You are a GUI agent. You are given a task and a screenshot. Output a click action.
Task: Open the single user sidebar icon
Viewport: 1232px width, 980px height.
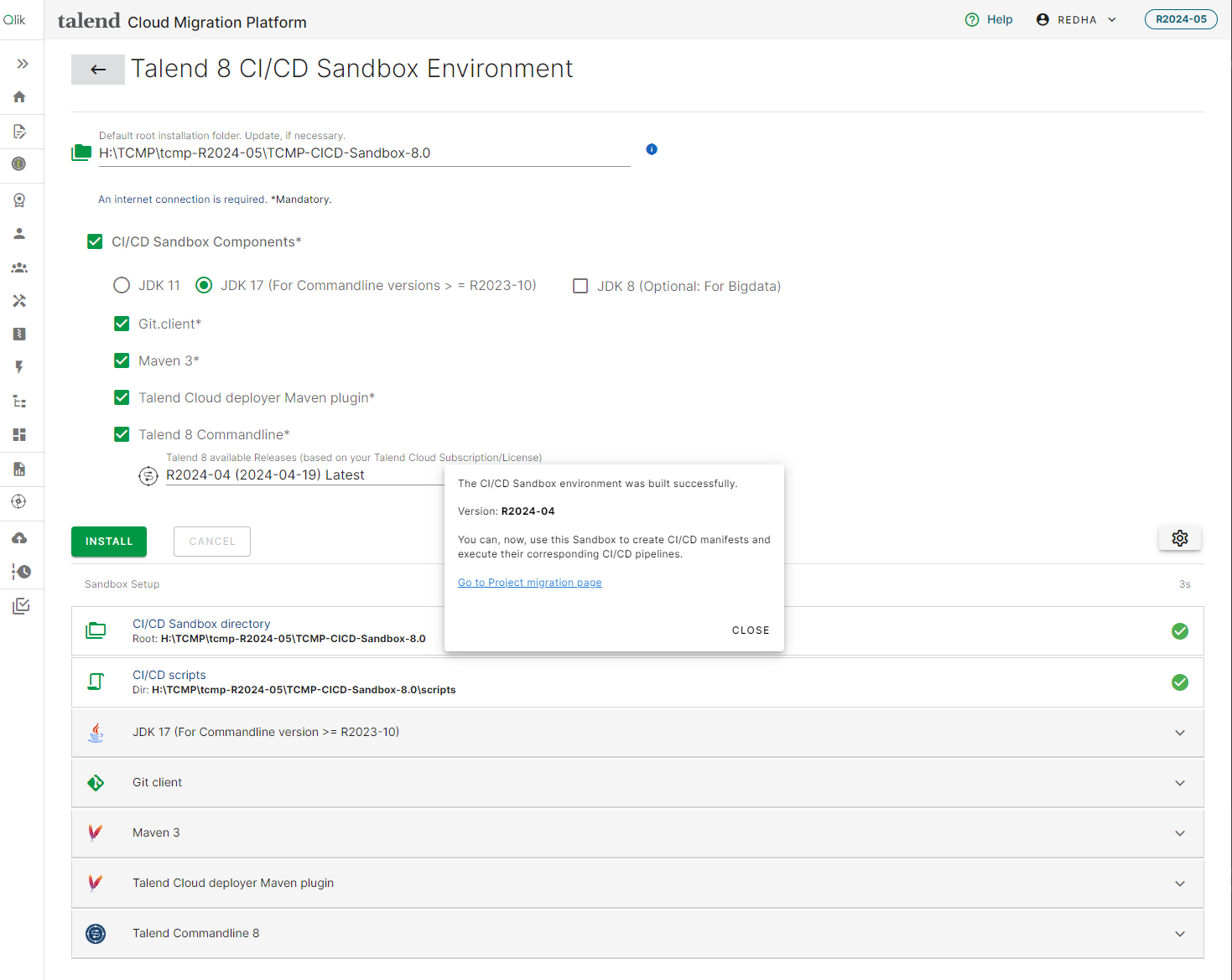(x=19, y=234)
